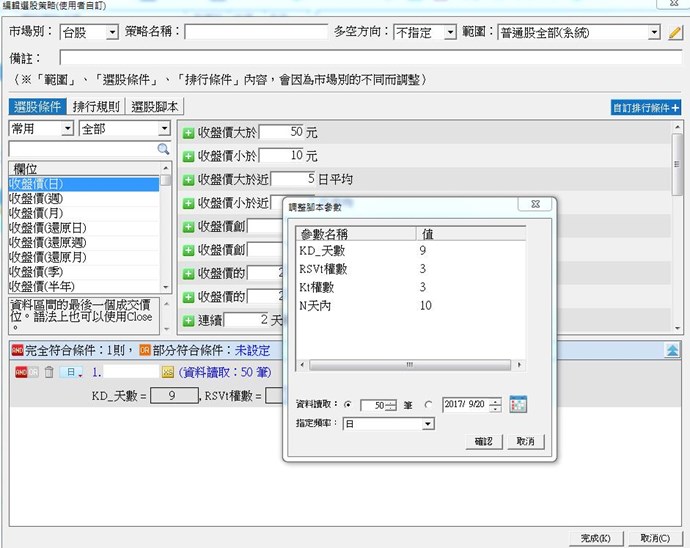Add the 連續 天 condition using green plus
The width and height of the screenshot is (690, 548).
click(188, 320)
